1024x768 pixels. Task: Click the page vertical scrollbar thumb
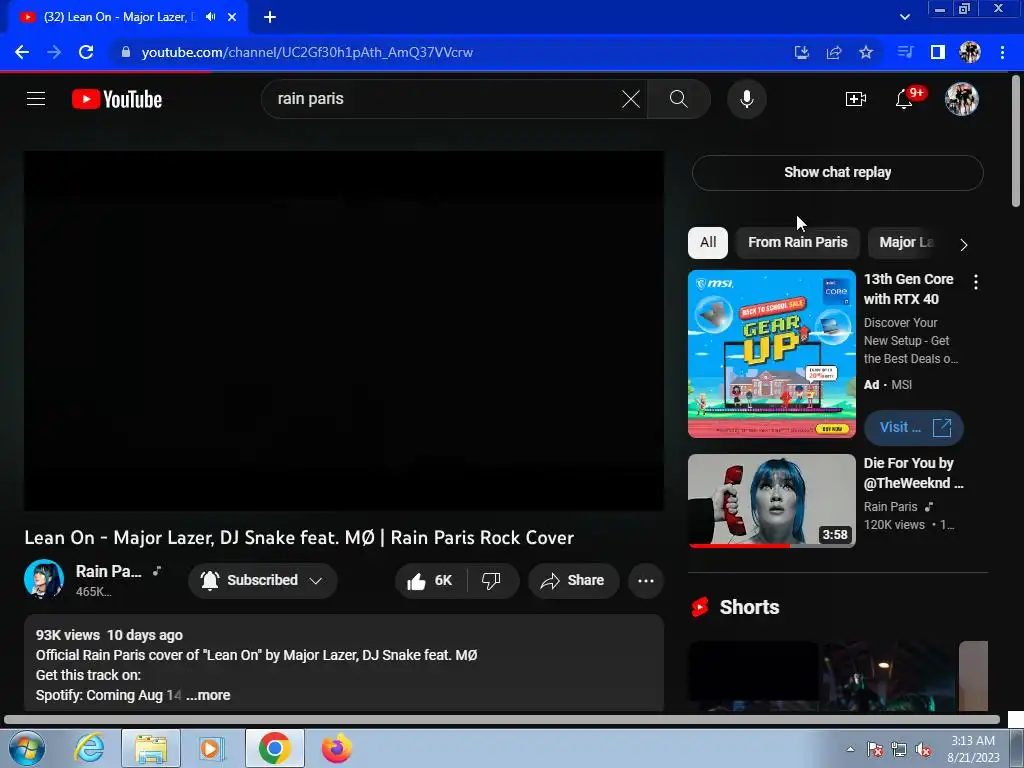click(1016, 142)
